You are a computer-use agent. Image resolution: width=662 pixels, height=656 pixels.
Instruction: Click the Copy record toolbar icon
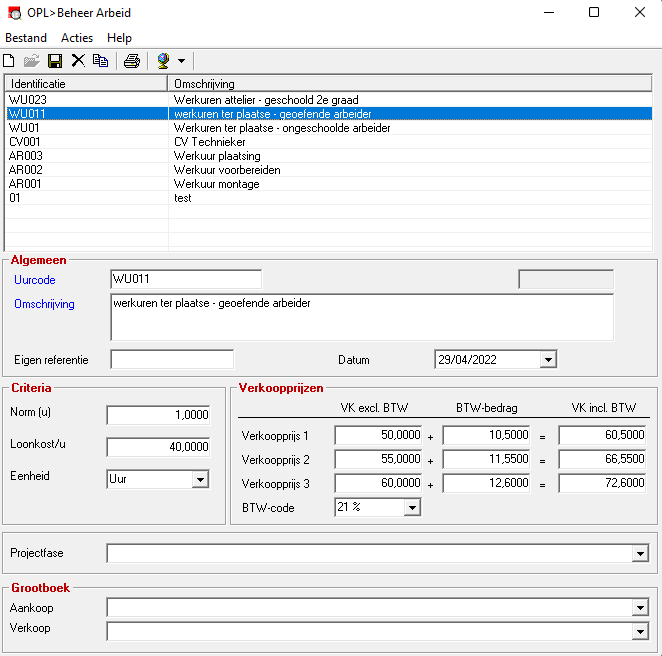point(100,61)
